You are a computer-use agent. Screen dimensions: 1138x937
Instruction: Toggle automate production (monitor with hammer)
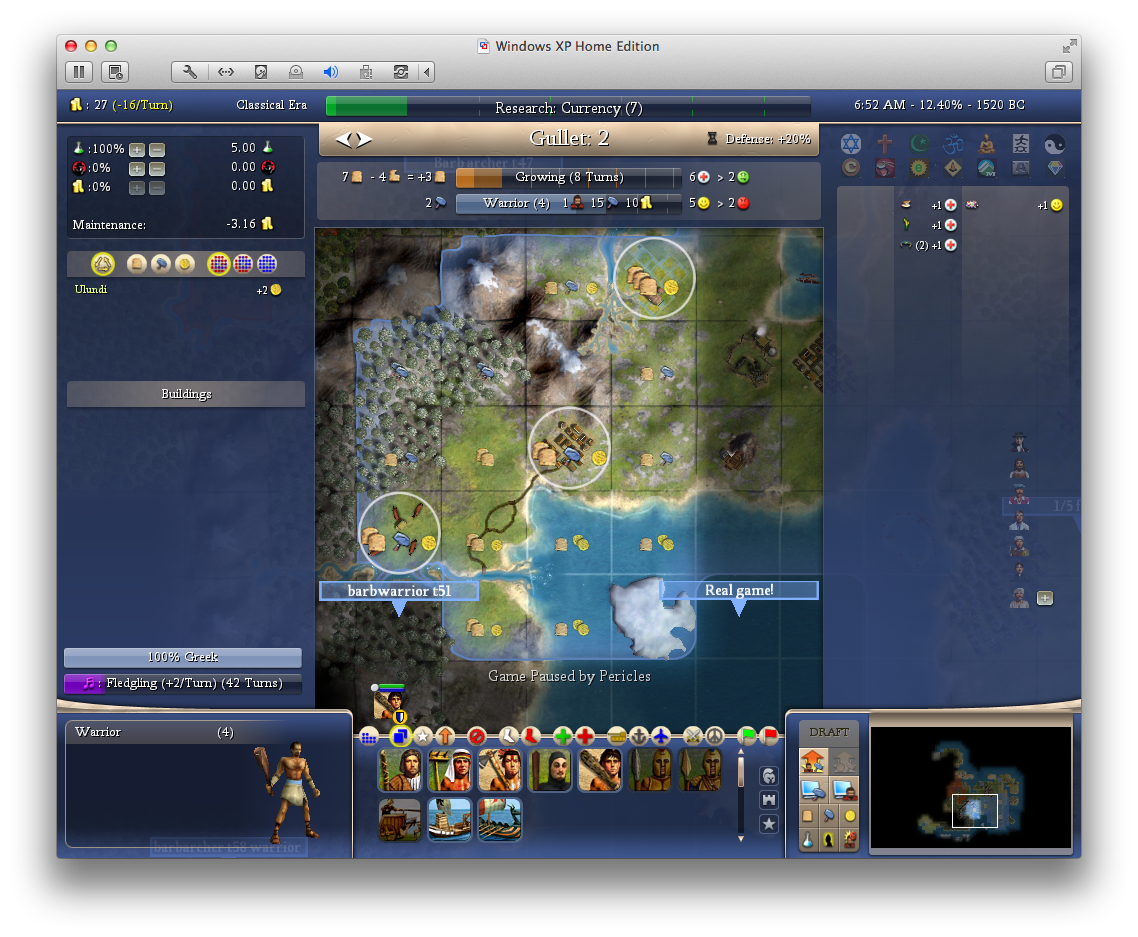click(813, 789)
